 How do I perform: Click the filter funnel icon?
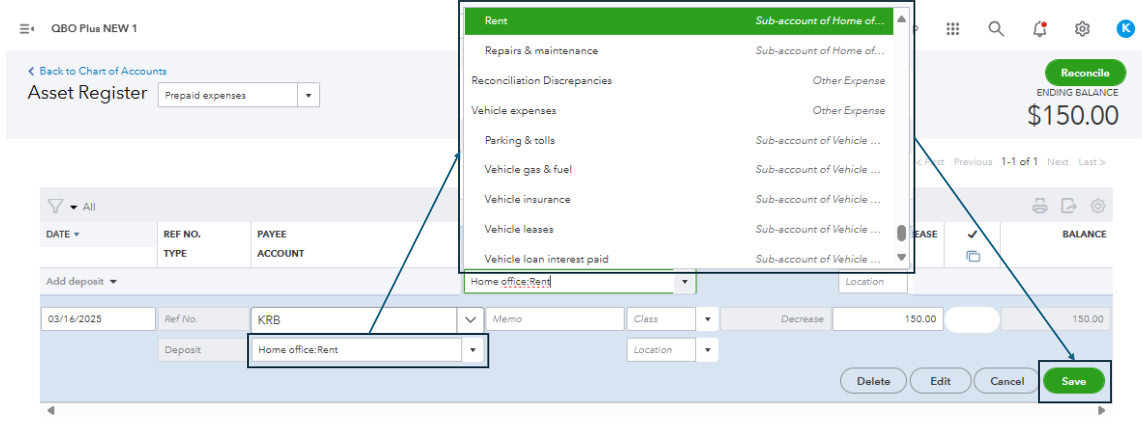pyautogui.click(x=56, y=206)
